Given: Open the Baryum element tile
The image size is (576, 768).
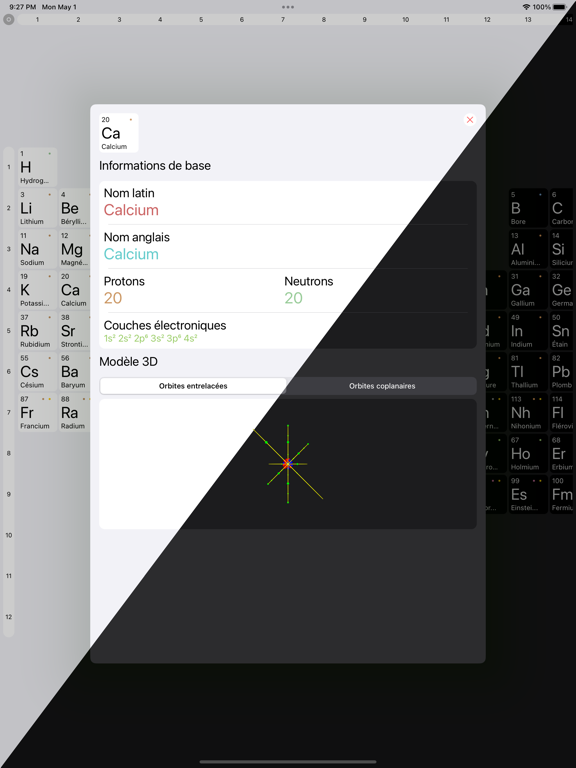Looking at the screenshot, I should 74,372.
